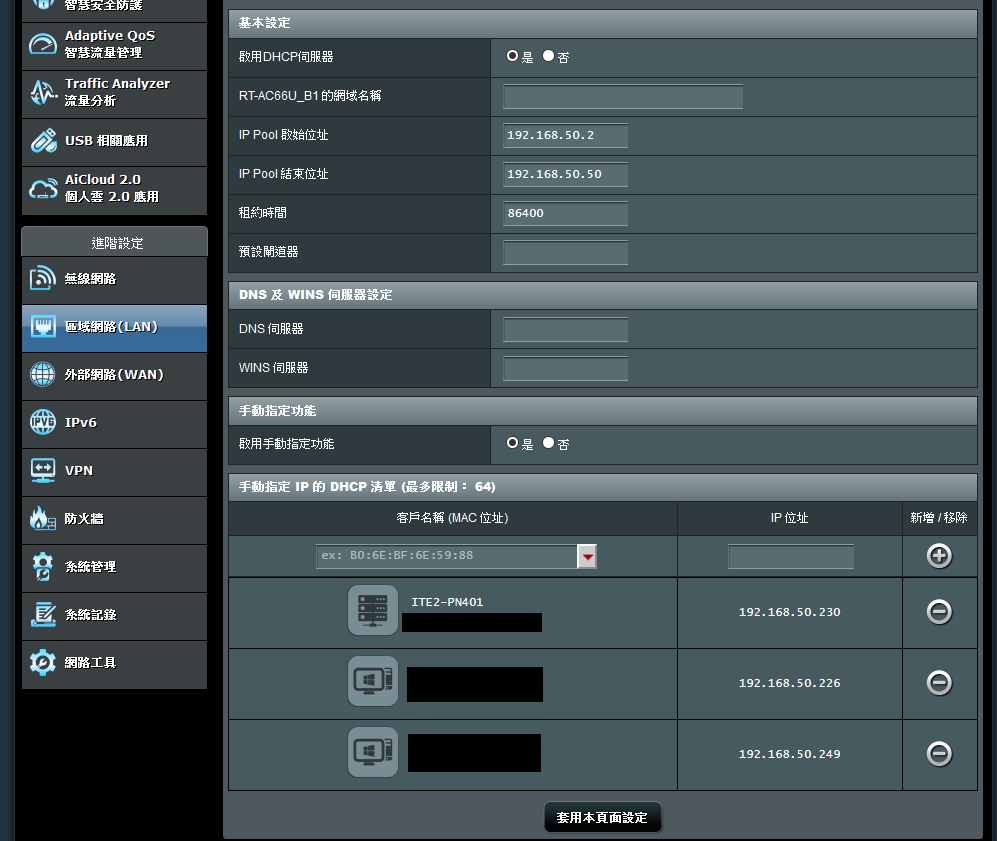Click the MAC address entry field
This screenshot has width=997, height=841.
[x=446, y=556]
